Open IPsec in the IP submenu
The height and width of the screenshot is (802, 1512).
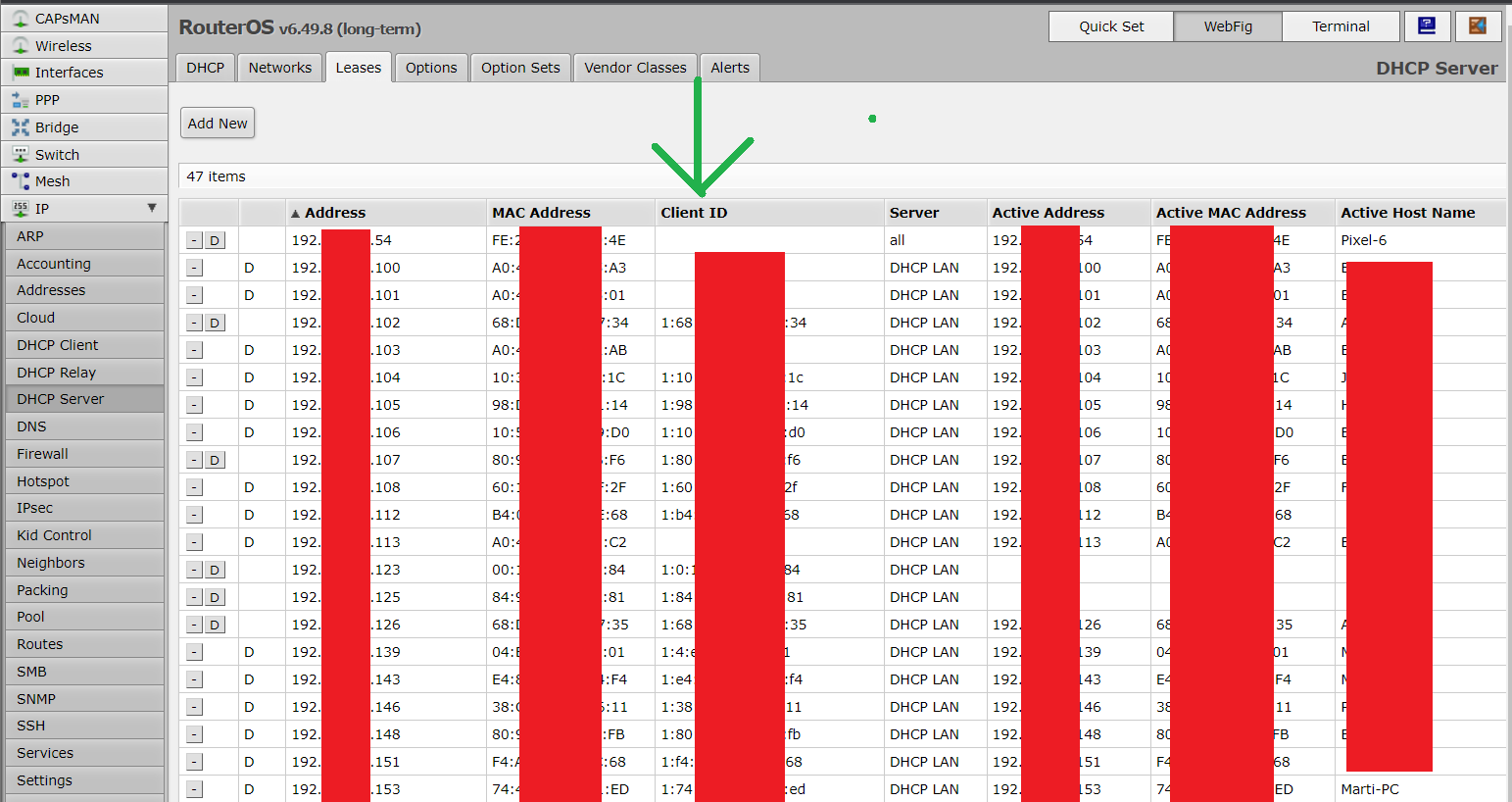tap(85, 508)
